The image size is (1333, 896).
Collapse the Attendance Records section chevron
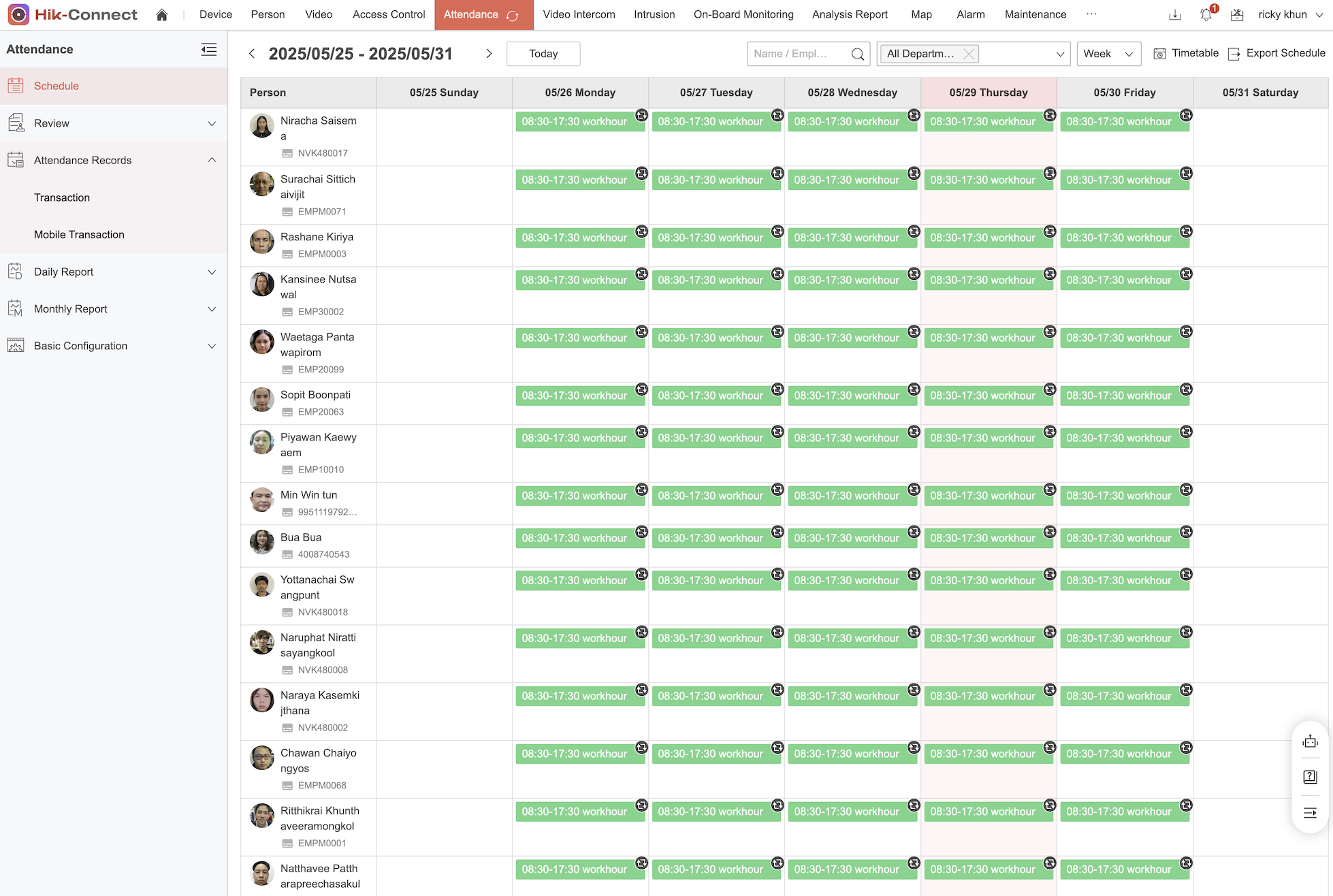click(212, 160)
